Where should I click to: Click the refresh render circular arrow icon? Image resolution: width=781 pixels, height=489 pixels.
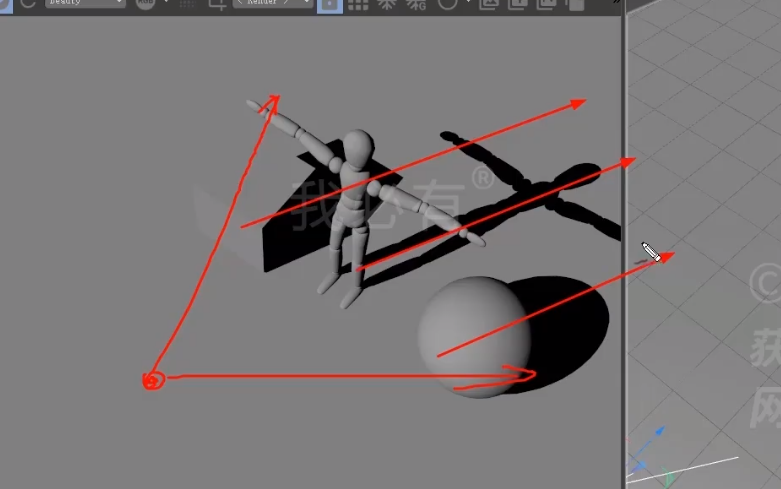pyautogui.click(x=28, y=3)
